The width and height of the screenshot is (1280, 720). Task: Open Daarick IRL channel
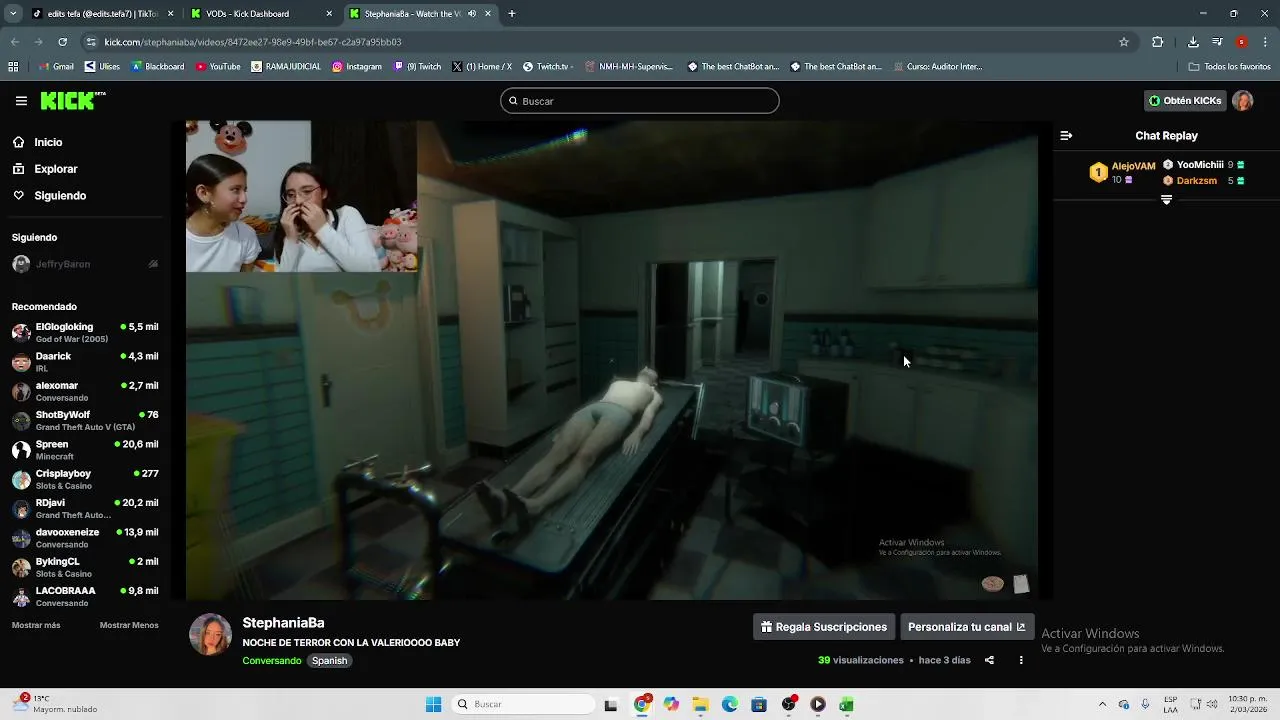(85, 362)
